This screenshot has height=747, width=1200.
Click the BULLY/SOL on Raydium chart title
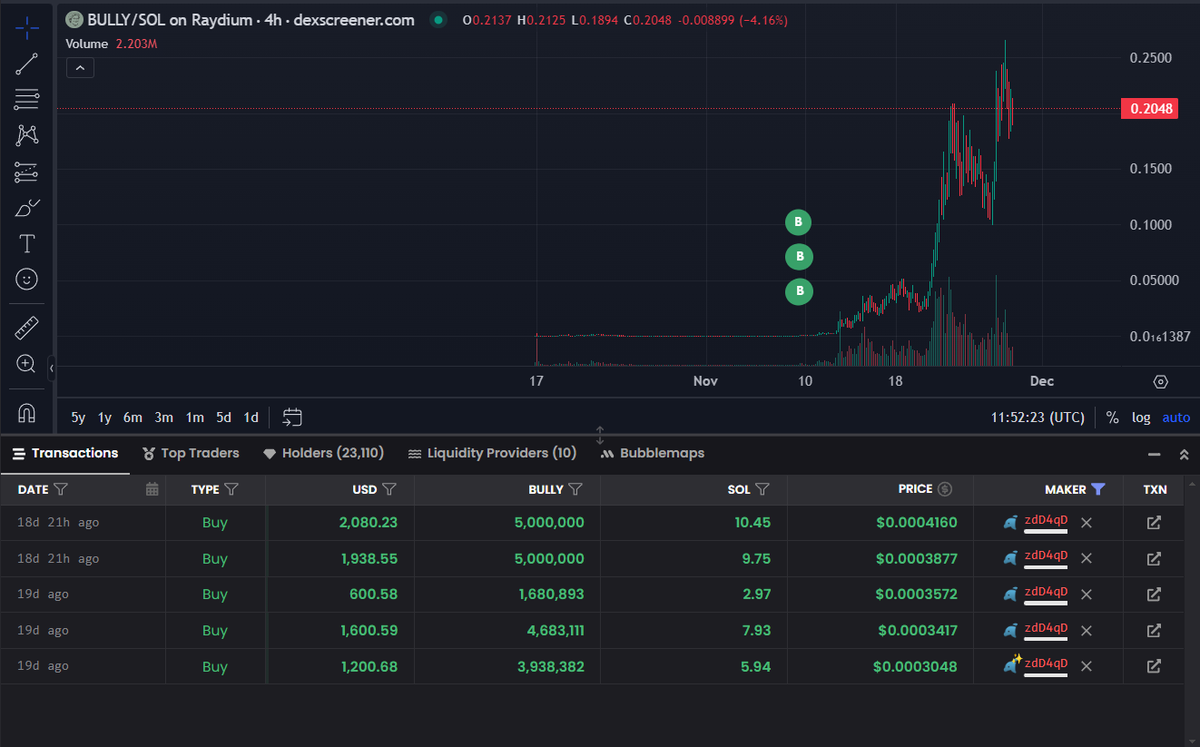pyautogui.click(x=251, y=20)
